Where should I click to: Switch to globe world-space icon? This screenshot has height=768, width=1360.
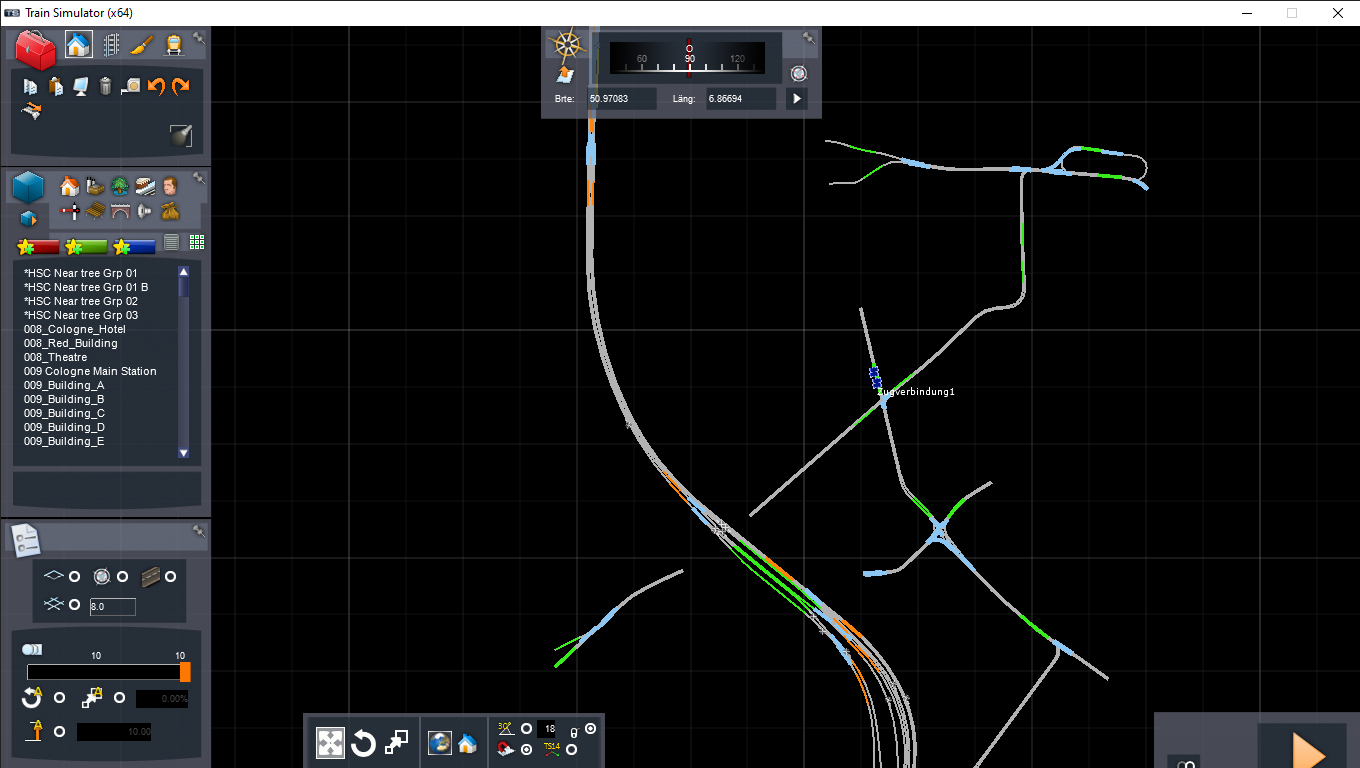tap(440, 743)
